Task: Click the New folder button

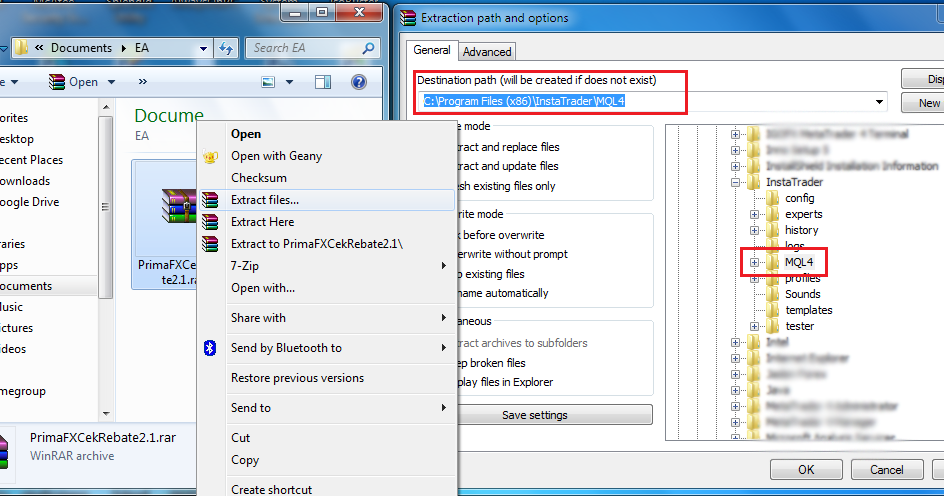Action: [x=922, y=103]
